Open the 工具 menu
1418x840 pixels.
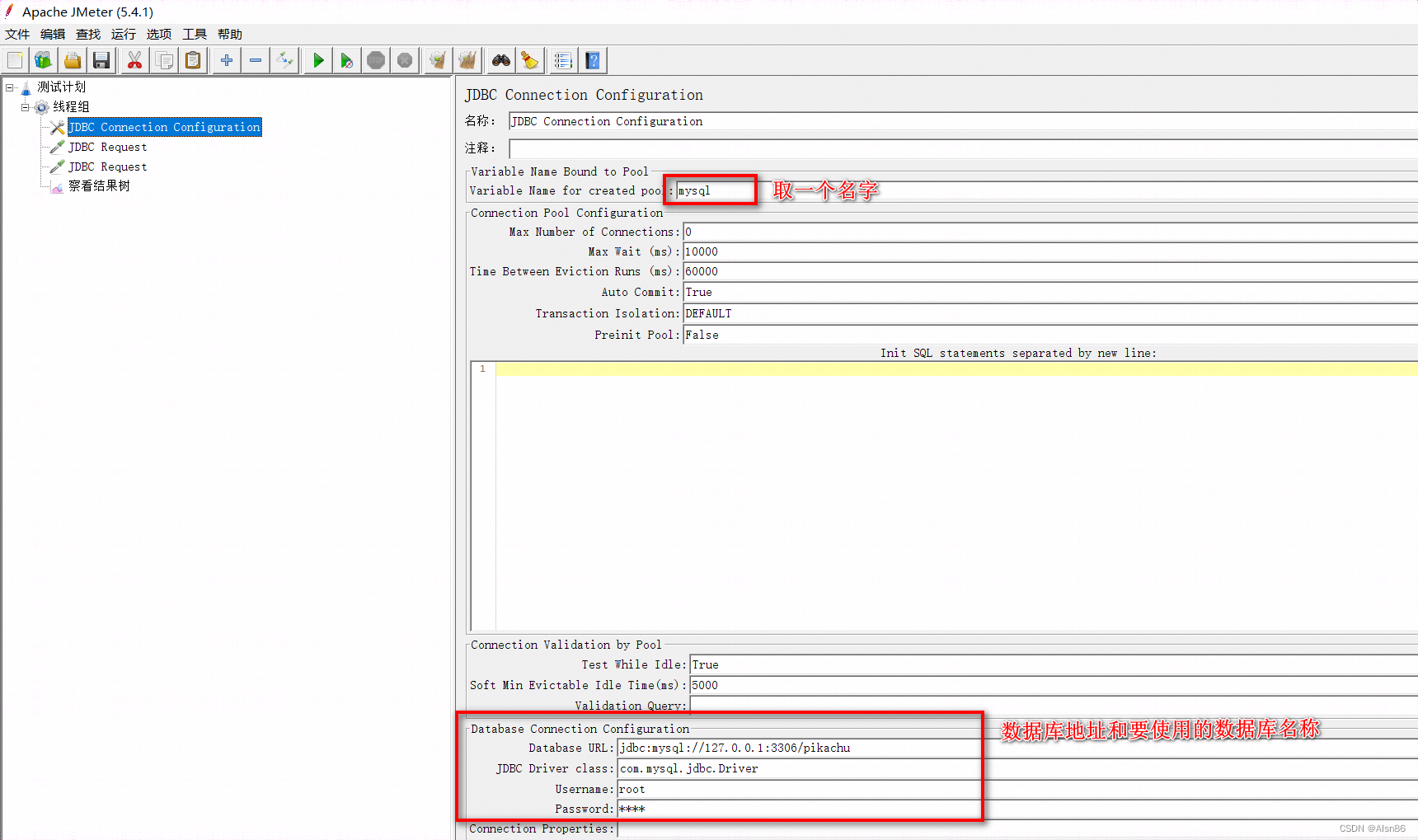pos(195,34)
